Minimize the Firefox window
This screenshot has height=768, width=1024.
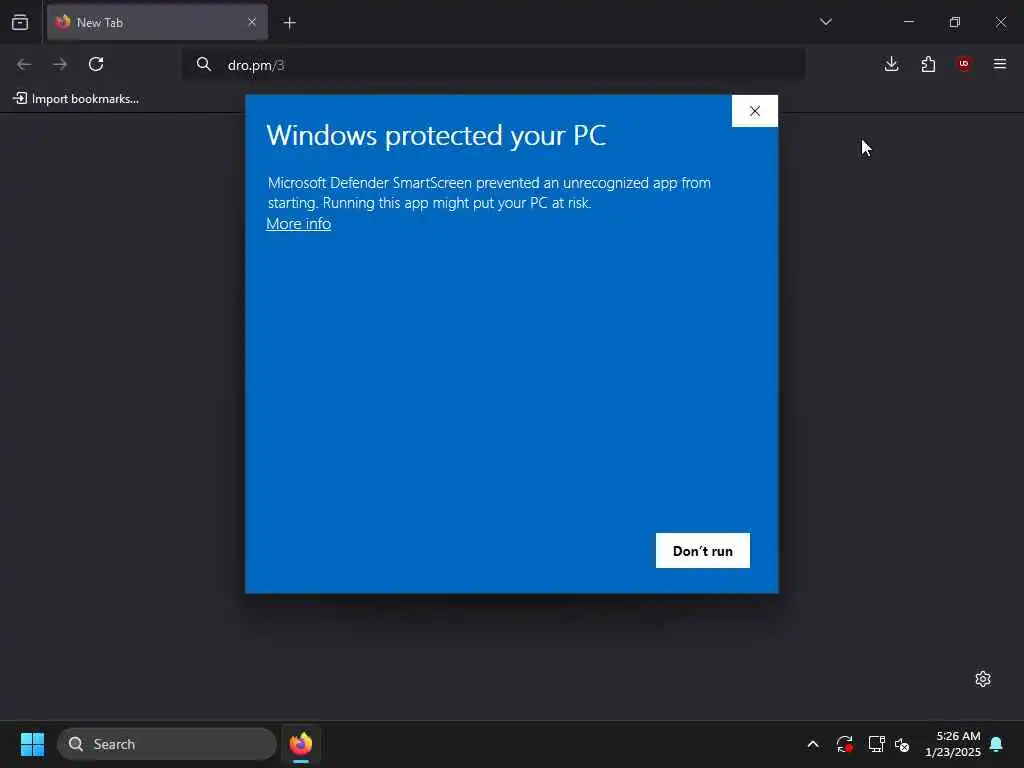pyautogui.click(x=909, y=22)
